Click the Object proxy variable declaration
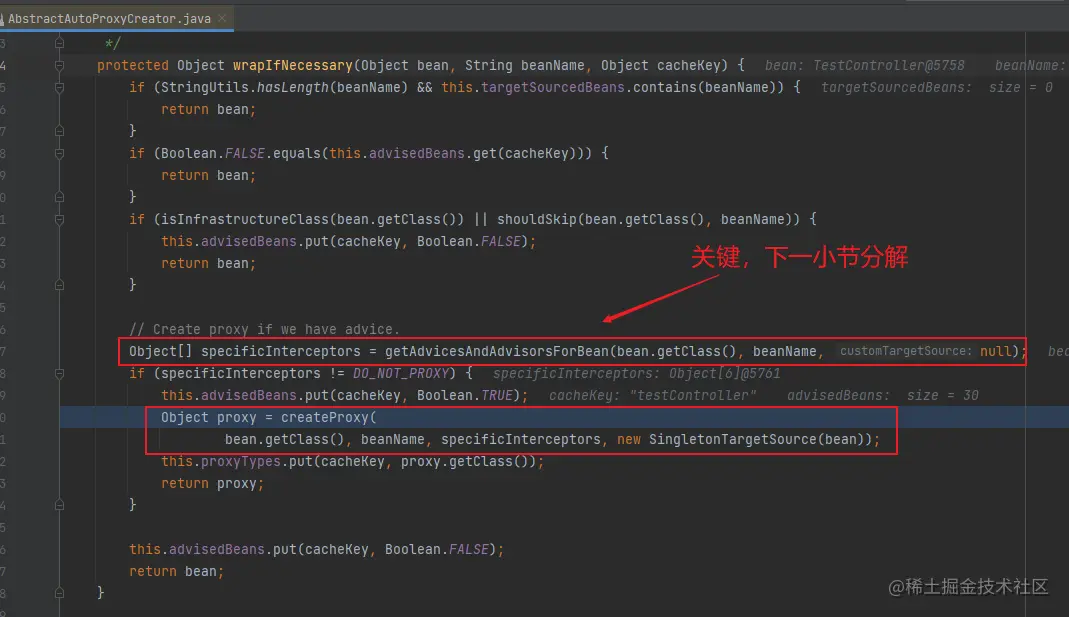 pyautogui.click(x=209, y=417)
